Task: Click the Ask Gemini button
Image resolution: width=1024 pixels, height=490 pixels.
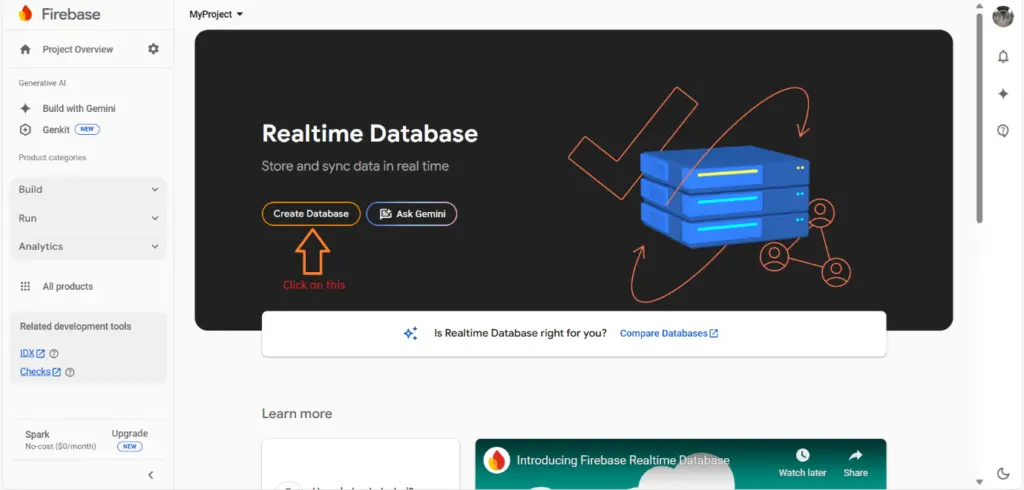Action: (411, 214)
